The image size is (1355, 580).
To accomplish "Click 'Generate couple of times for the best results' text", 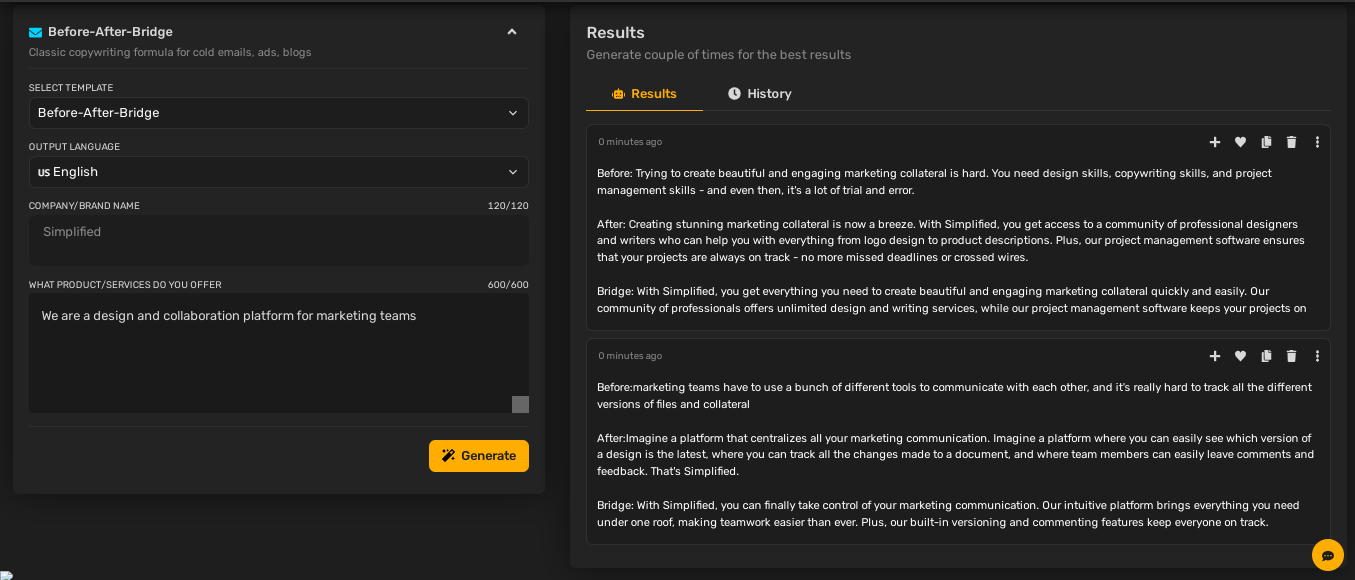I will pos(718,55).
